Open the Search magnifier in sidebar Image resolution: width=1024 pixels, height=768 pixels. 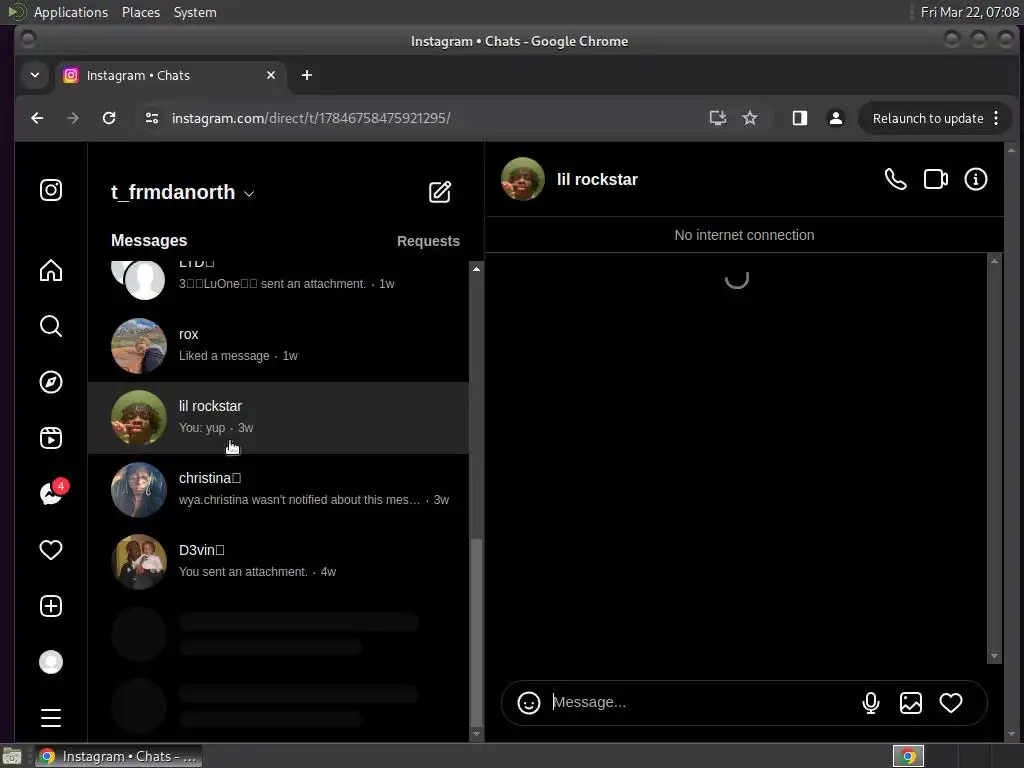pos(51,326)
